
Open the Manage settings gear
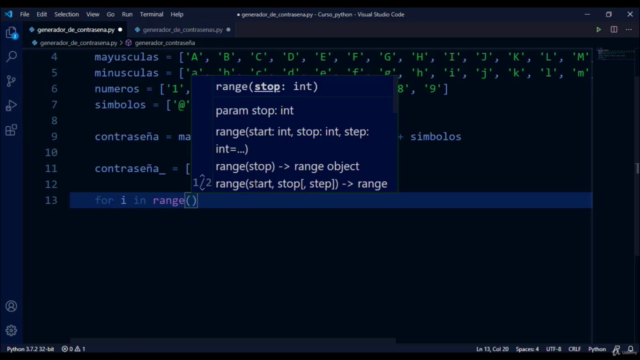pyautogui.click(x=11, y=330)
